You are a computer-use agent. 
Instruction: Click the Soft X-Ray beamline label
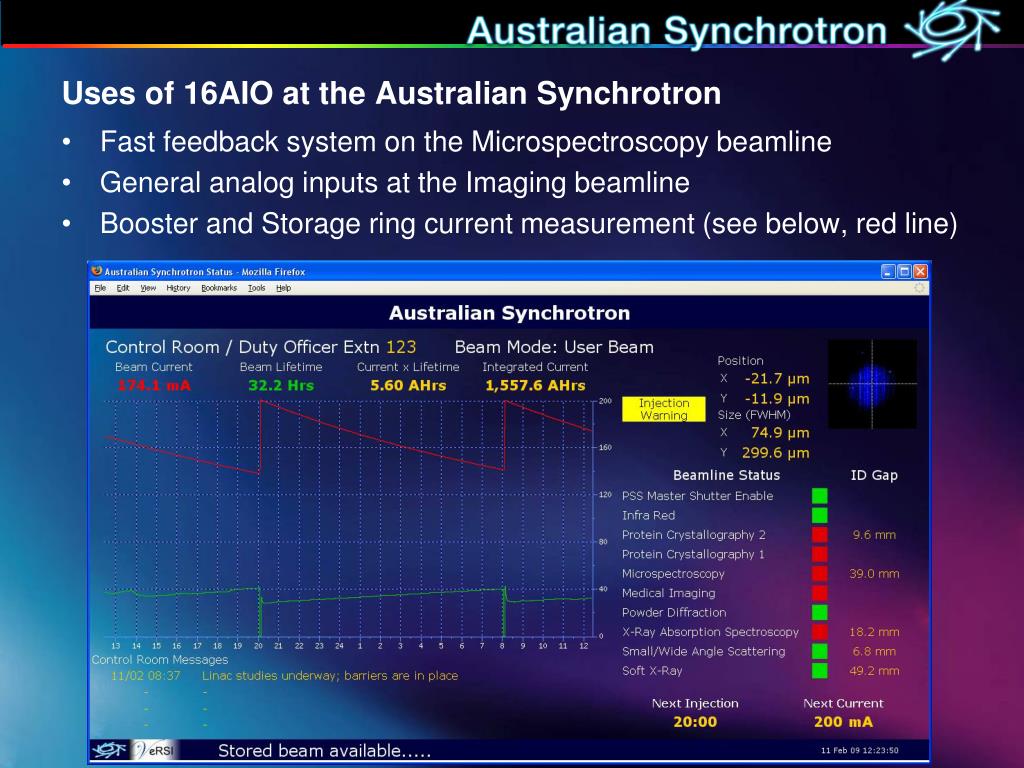coord(652,671)
